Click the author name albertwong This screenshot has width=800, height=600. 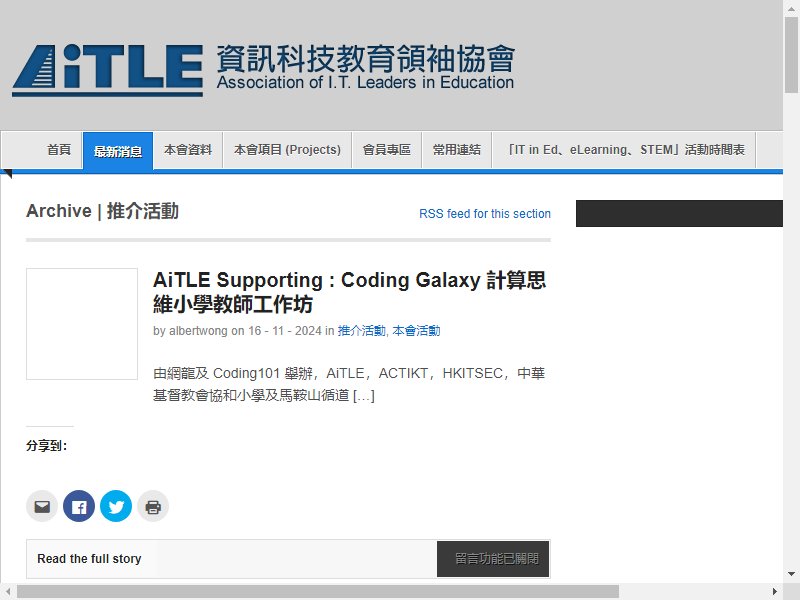pyautogui.click(x=198, y=331)
